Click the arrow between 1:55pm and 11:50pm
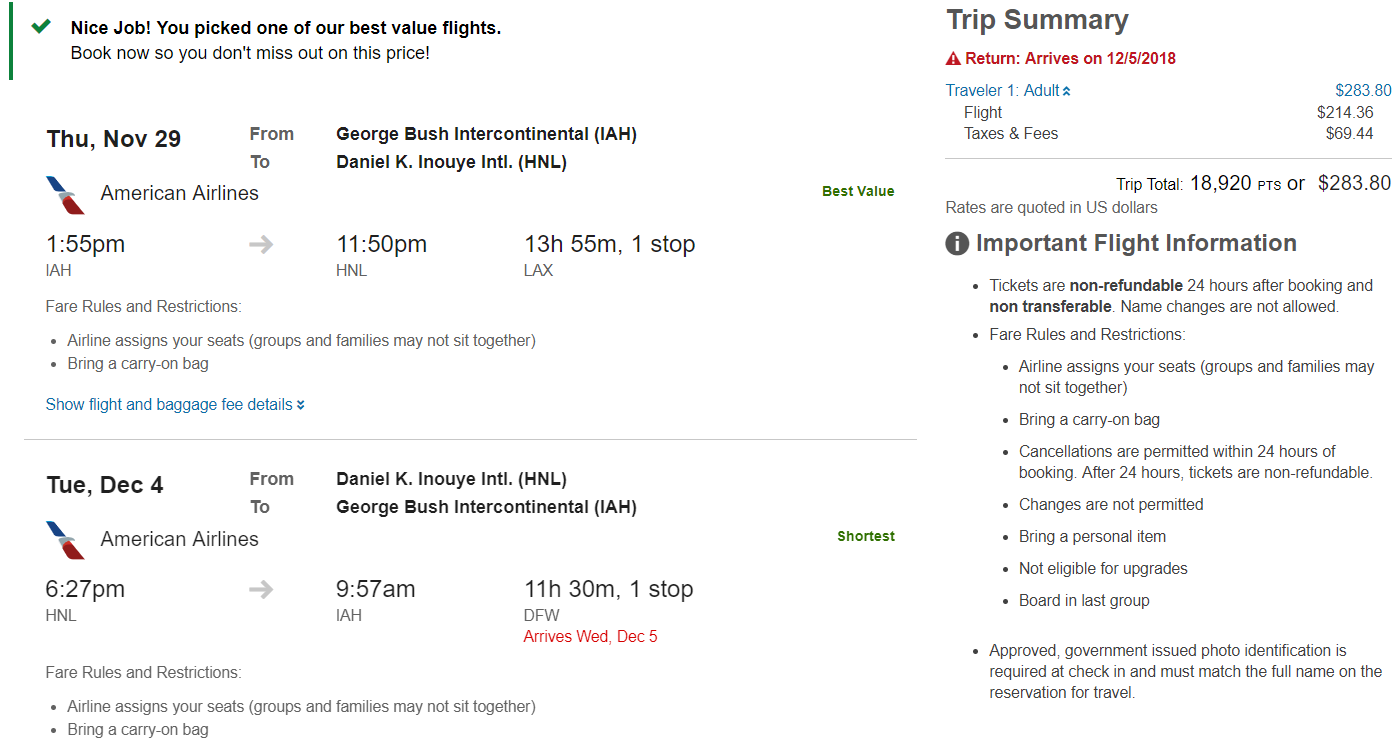Screen dimensions: 1397x742 pyautogui.click(x=261, y=244)
